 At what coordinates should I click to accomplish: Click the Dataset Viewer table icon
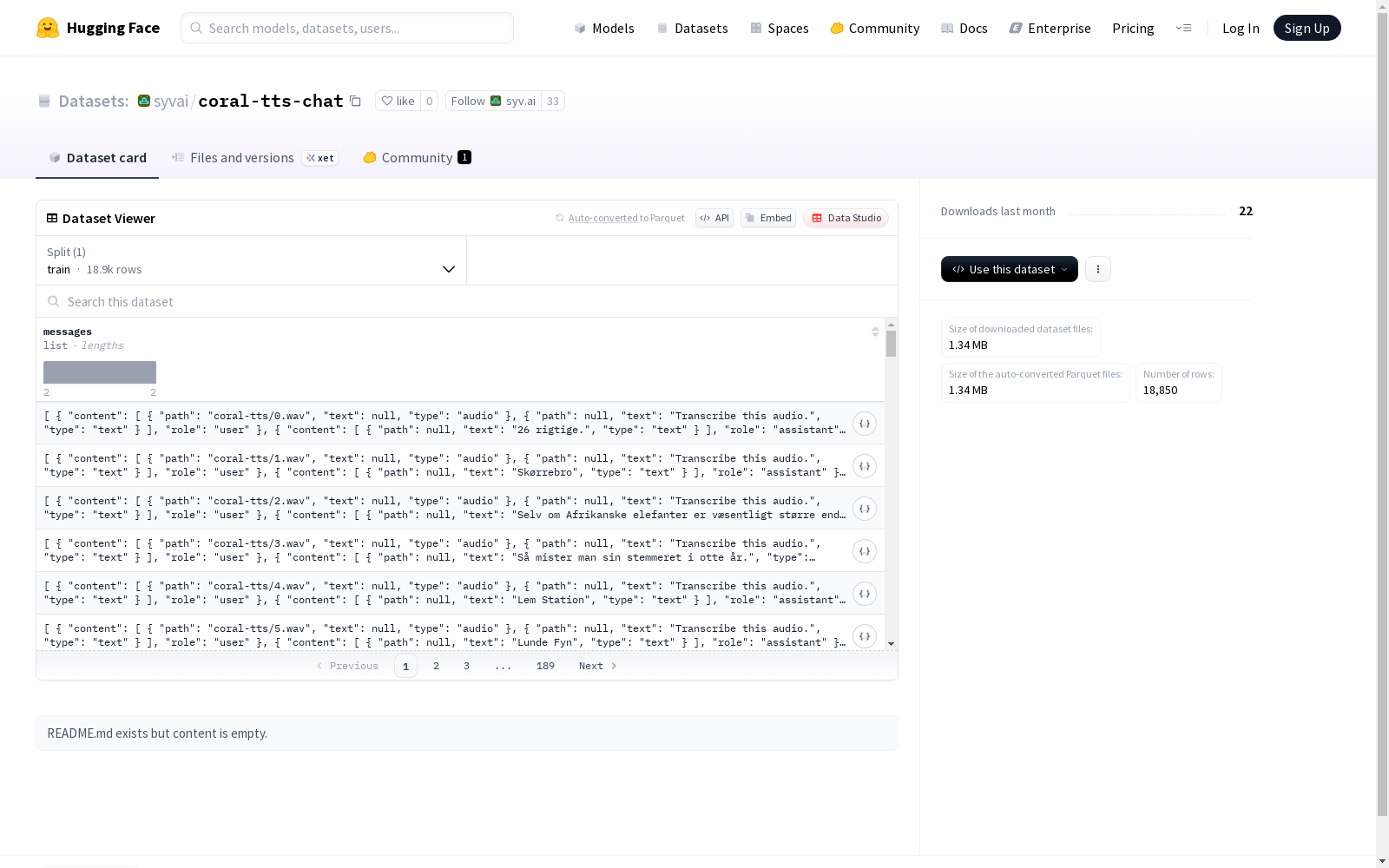pos(52,218)
